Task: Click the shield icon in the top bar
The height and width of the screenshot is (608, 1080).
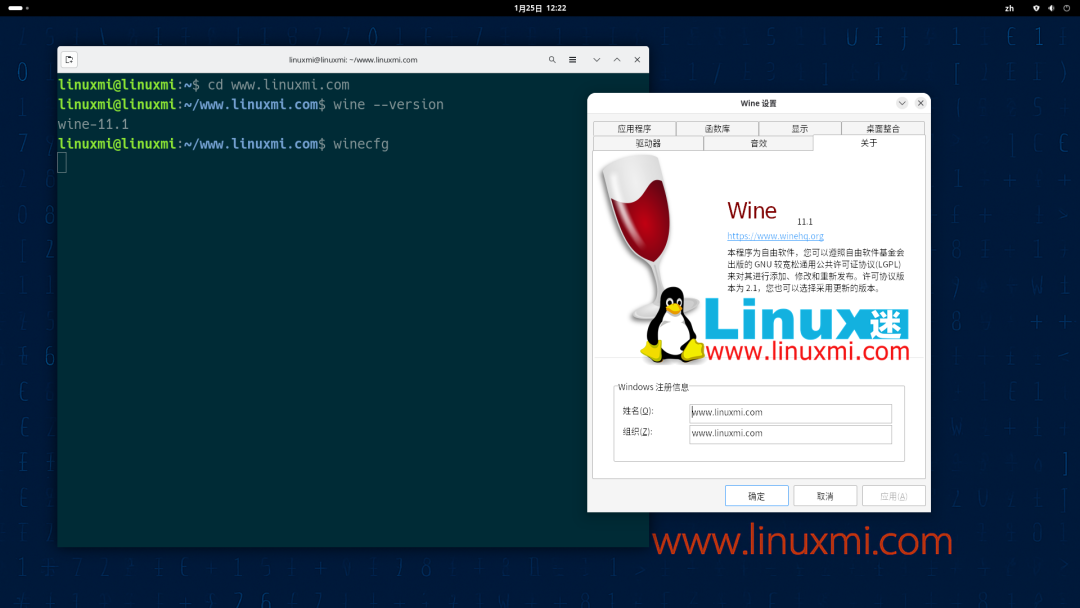Action: [1035, 8]
